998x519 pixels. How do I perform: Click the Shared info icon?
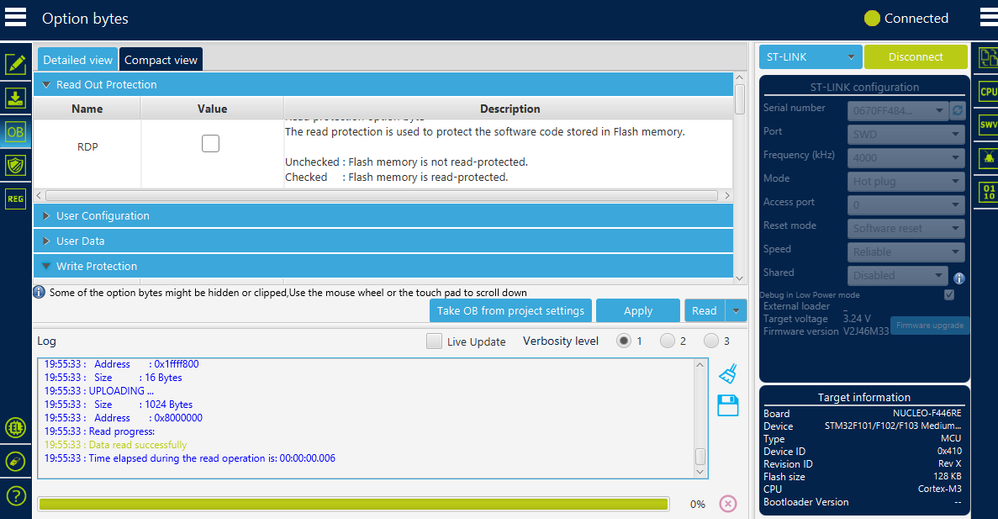coord(959,278)
